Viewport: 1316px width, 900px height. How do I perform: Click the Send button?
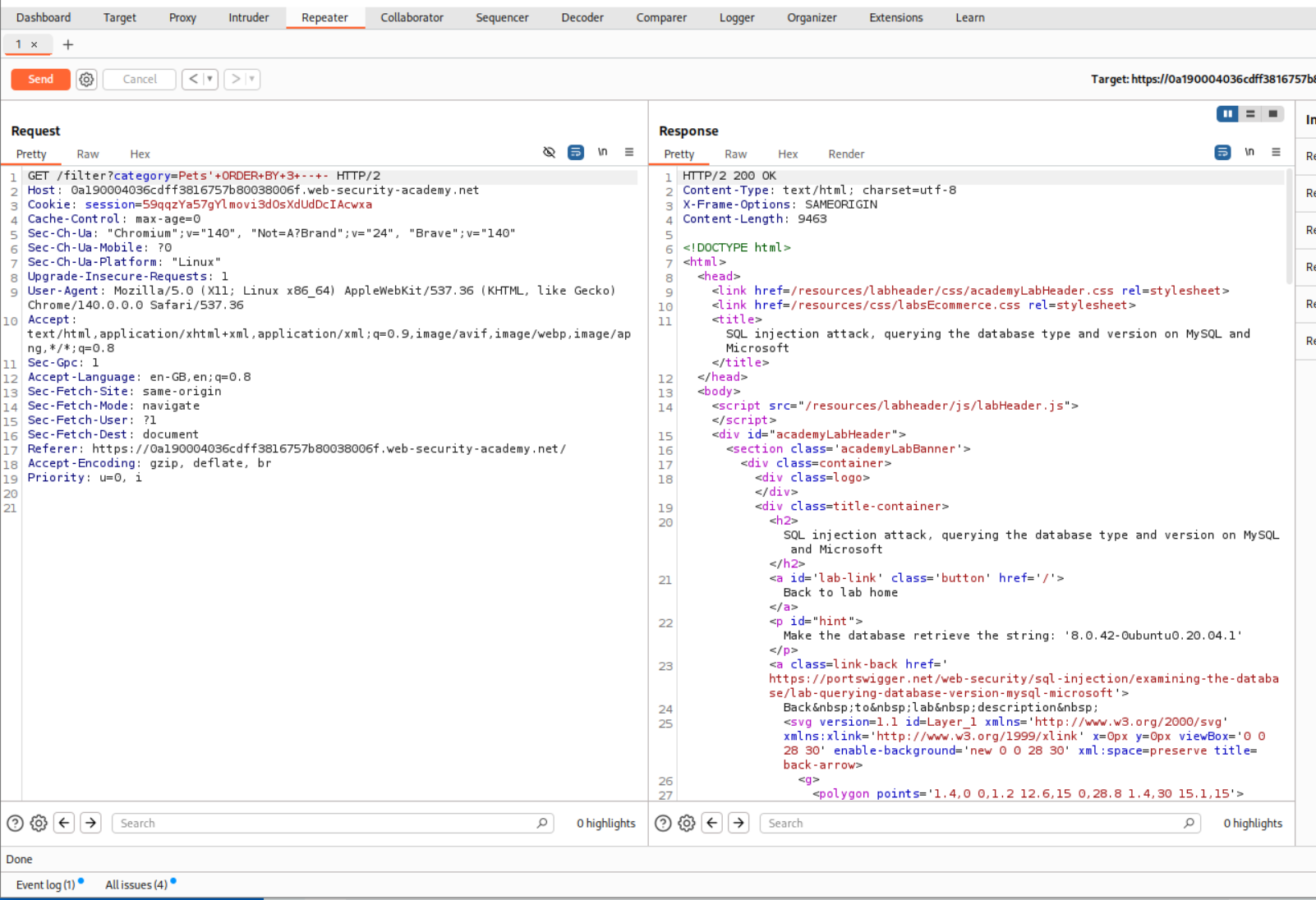(x=39, y=79)
